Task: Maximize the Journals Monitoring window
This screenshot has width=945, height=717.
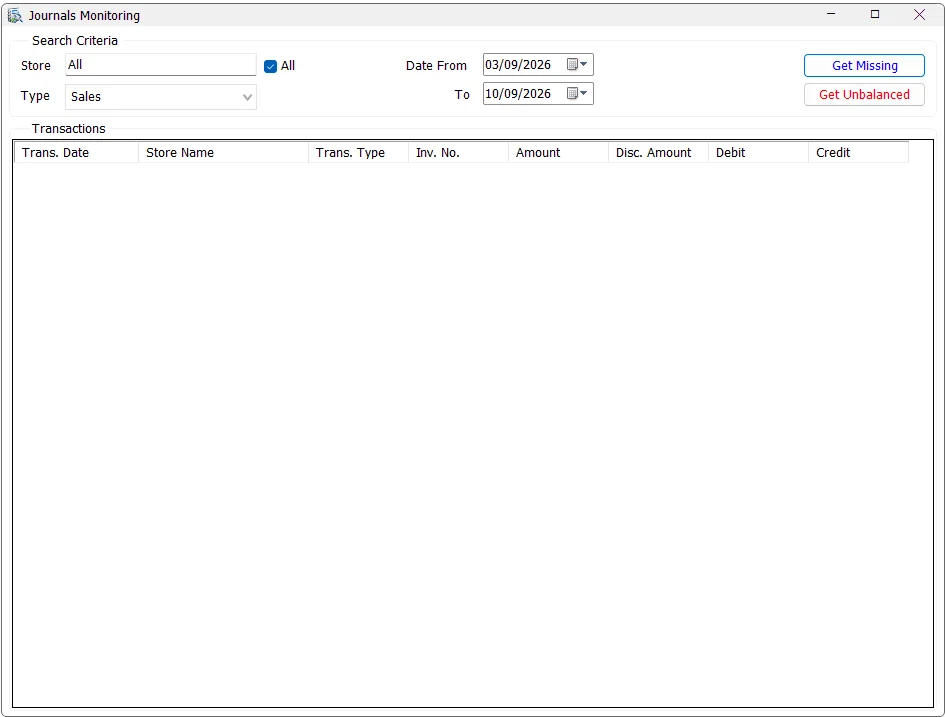Action: (875, 14)
